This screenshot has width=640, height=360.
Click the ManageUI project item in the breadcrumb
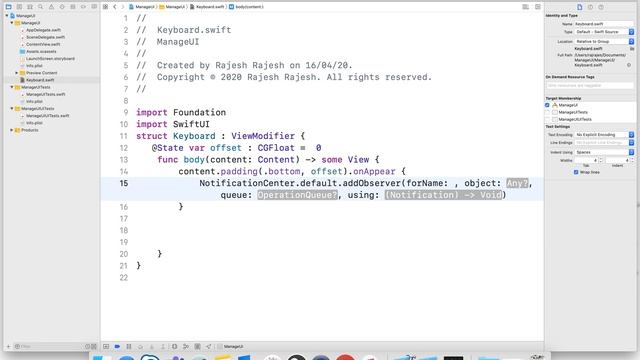(142, 7)
